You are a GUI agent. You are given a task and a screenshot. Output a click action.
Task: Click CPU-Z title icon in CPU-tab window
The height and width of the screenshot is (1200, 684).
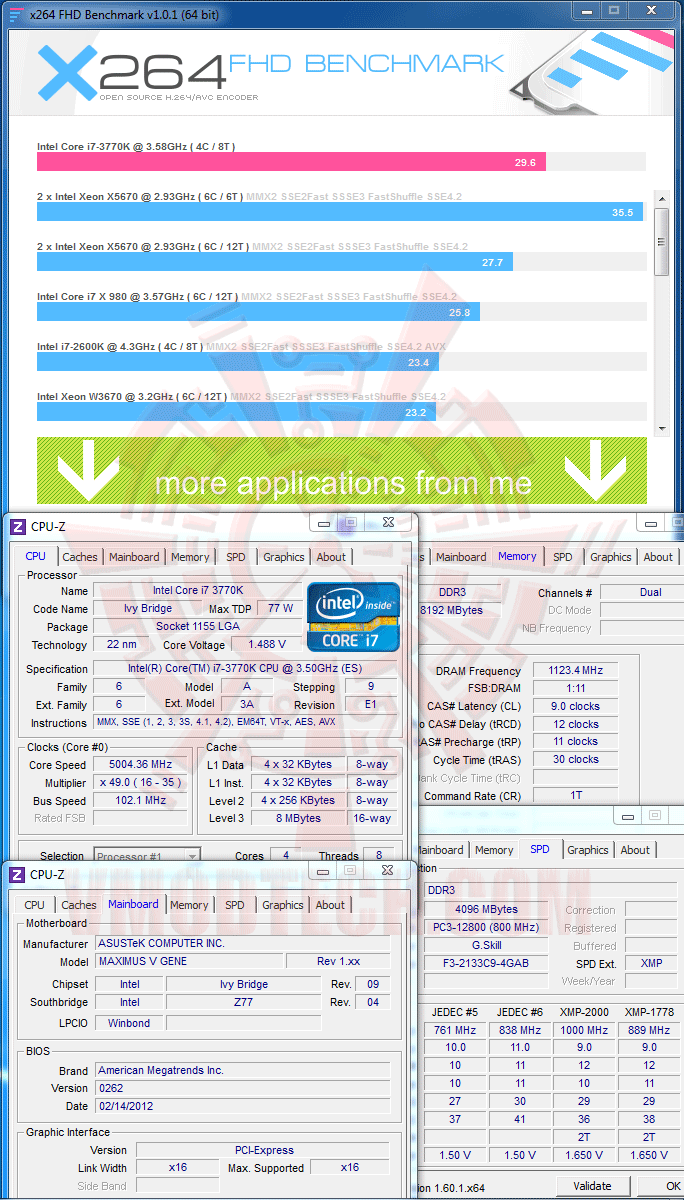coord(17,526)
